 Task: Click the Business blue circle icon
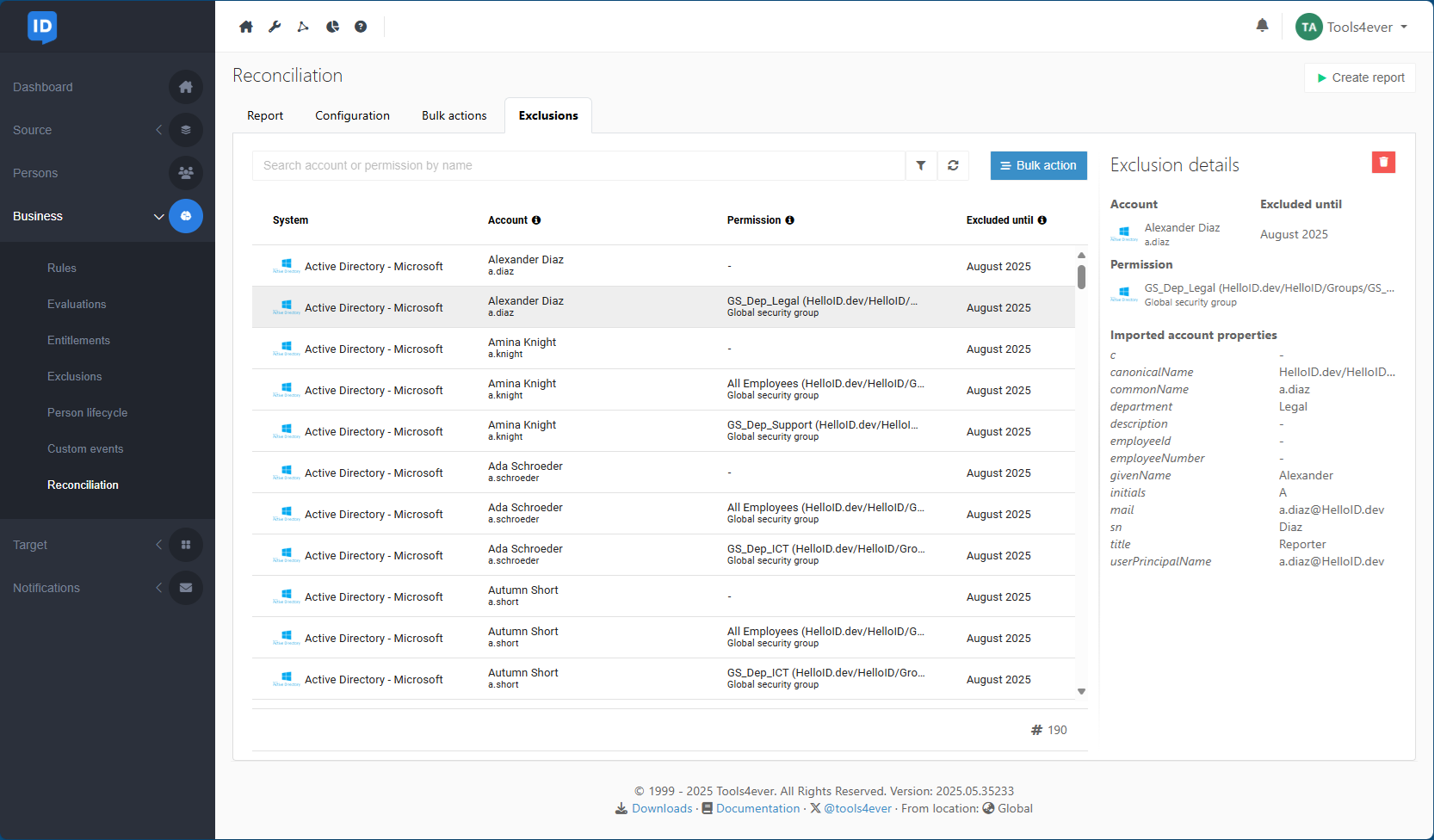[186, 216]
